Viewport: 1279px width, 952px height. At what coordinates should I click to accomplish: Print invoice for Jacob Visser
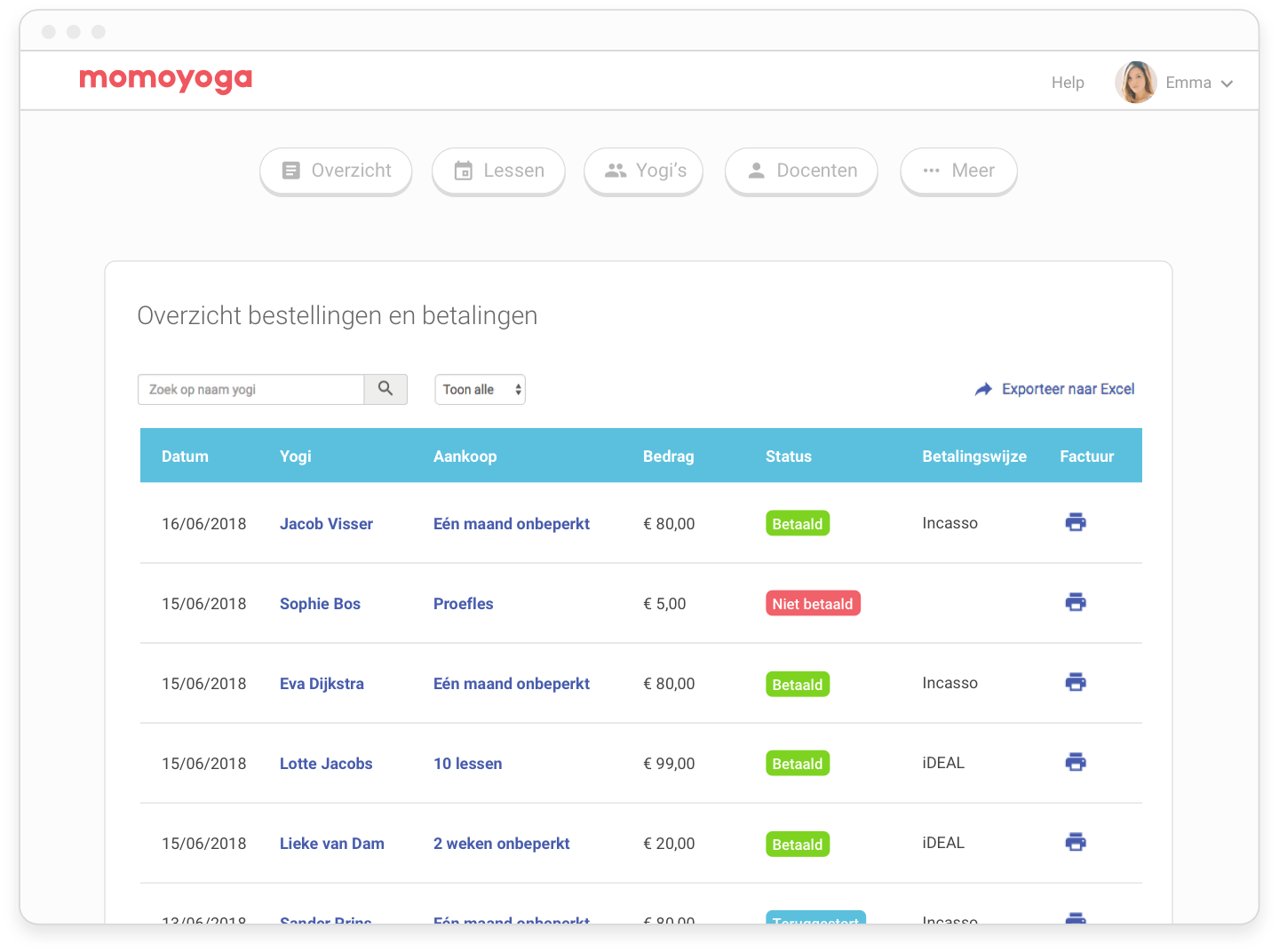[x=1075, y=522]
